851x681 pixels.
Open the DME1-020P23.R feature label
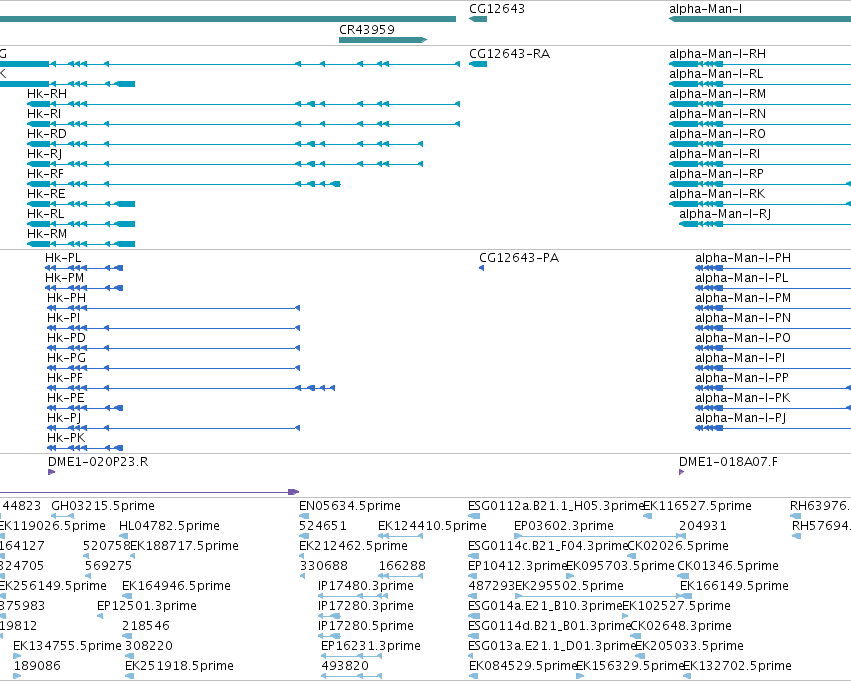(98, 462)
